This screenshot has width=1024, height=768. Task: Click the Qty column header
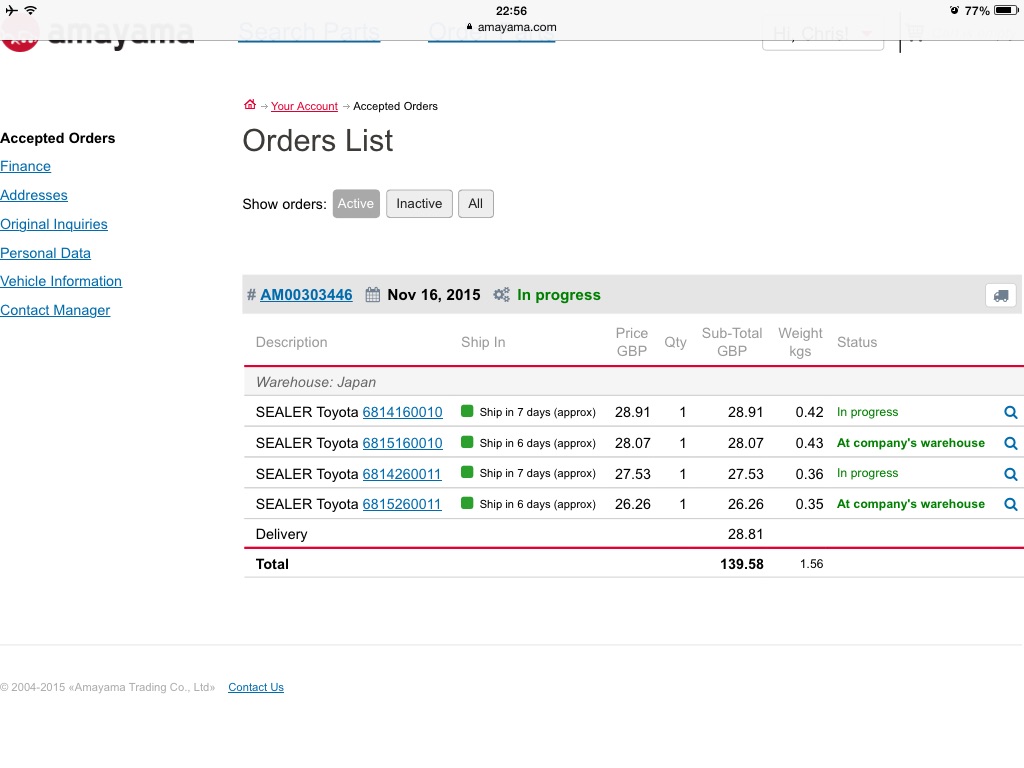(x=675, y=342)
